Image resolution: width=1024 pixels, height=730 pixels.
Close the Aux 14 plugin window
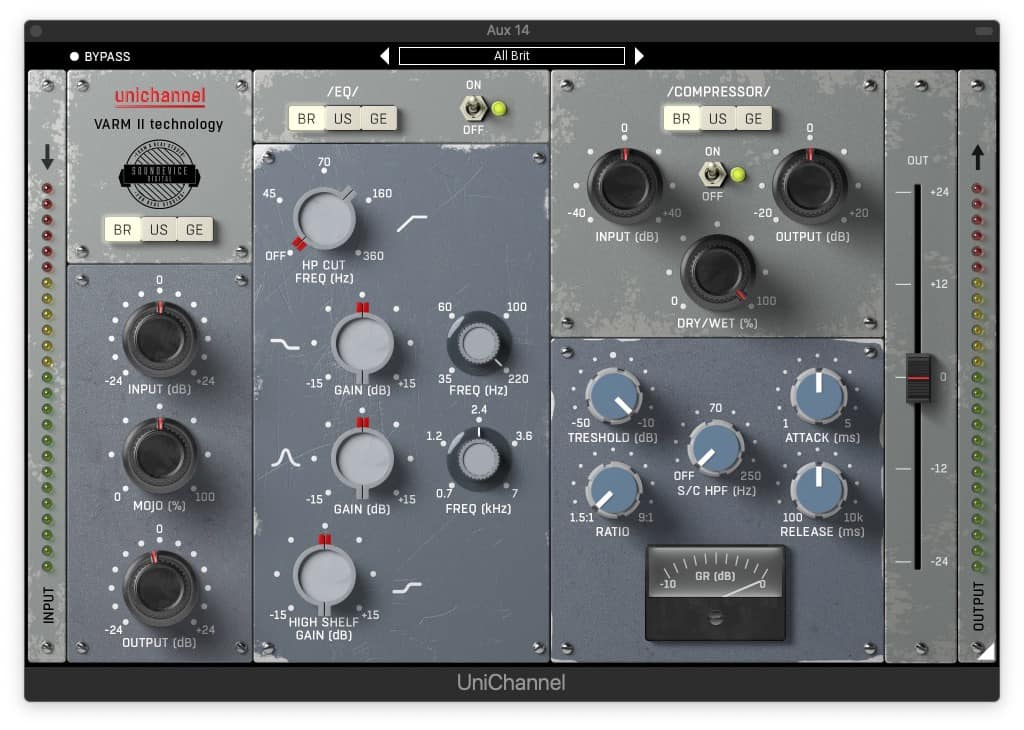tap(36, 31)
